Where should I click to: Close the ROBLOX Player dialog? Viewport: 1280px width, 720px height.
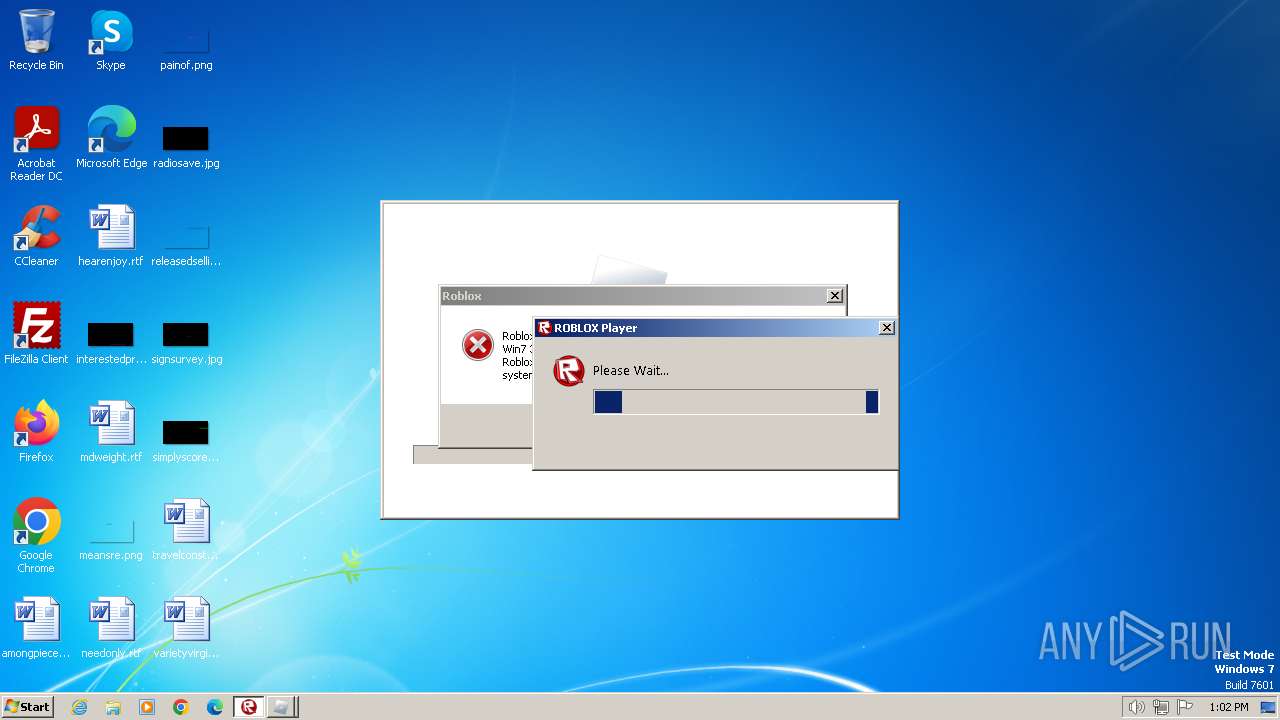coord(886,328)
